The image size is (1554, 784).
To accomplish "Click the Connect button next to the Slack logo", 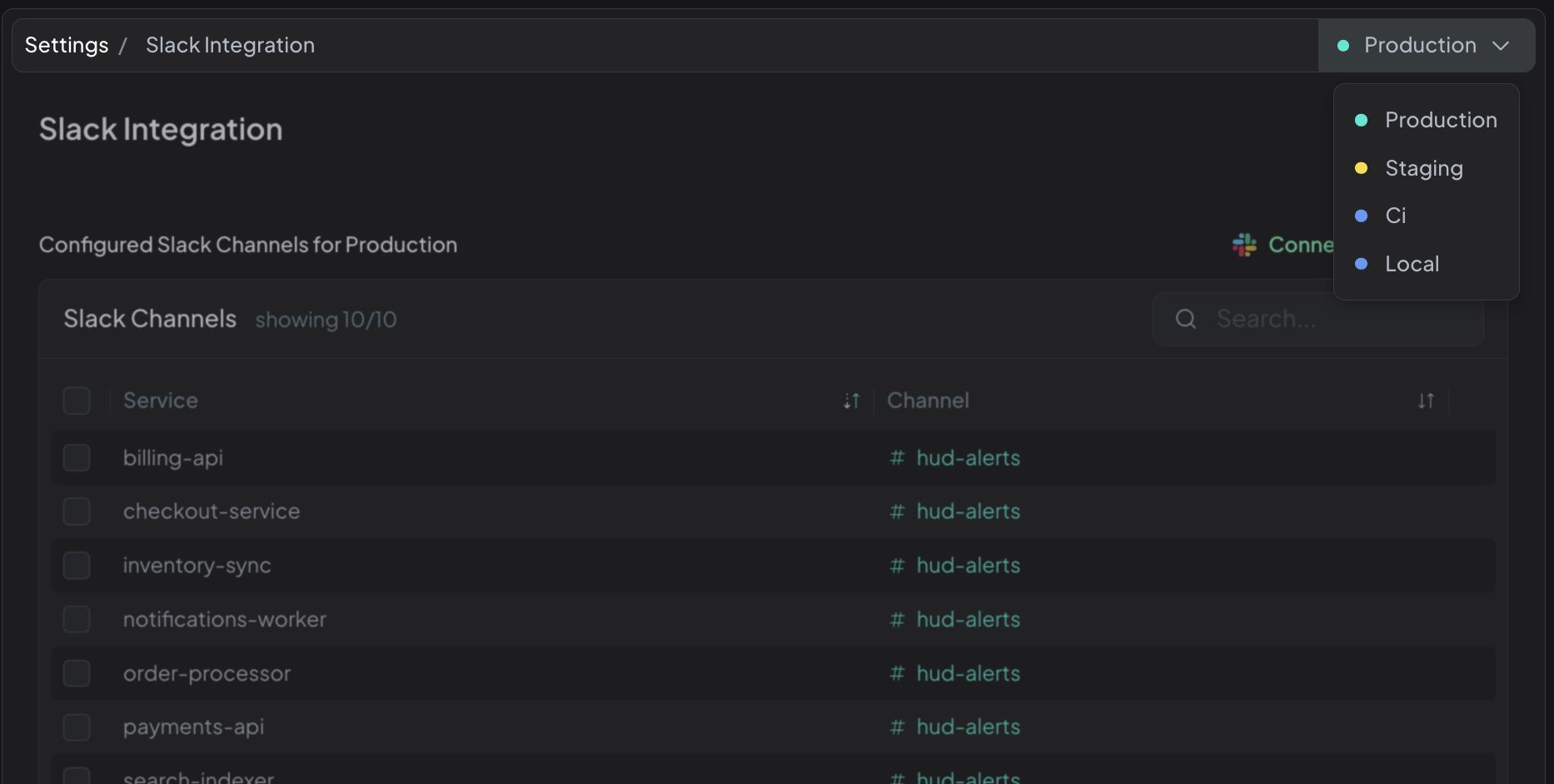I will pos(1299,244).
